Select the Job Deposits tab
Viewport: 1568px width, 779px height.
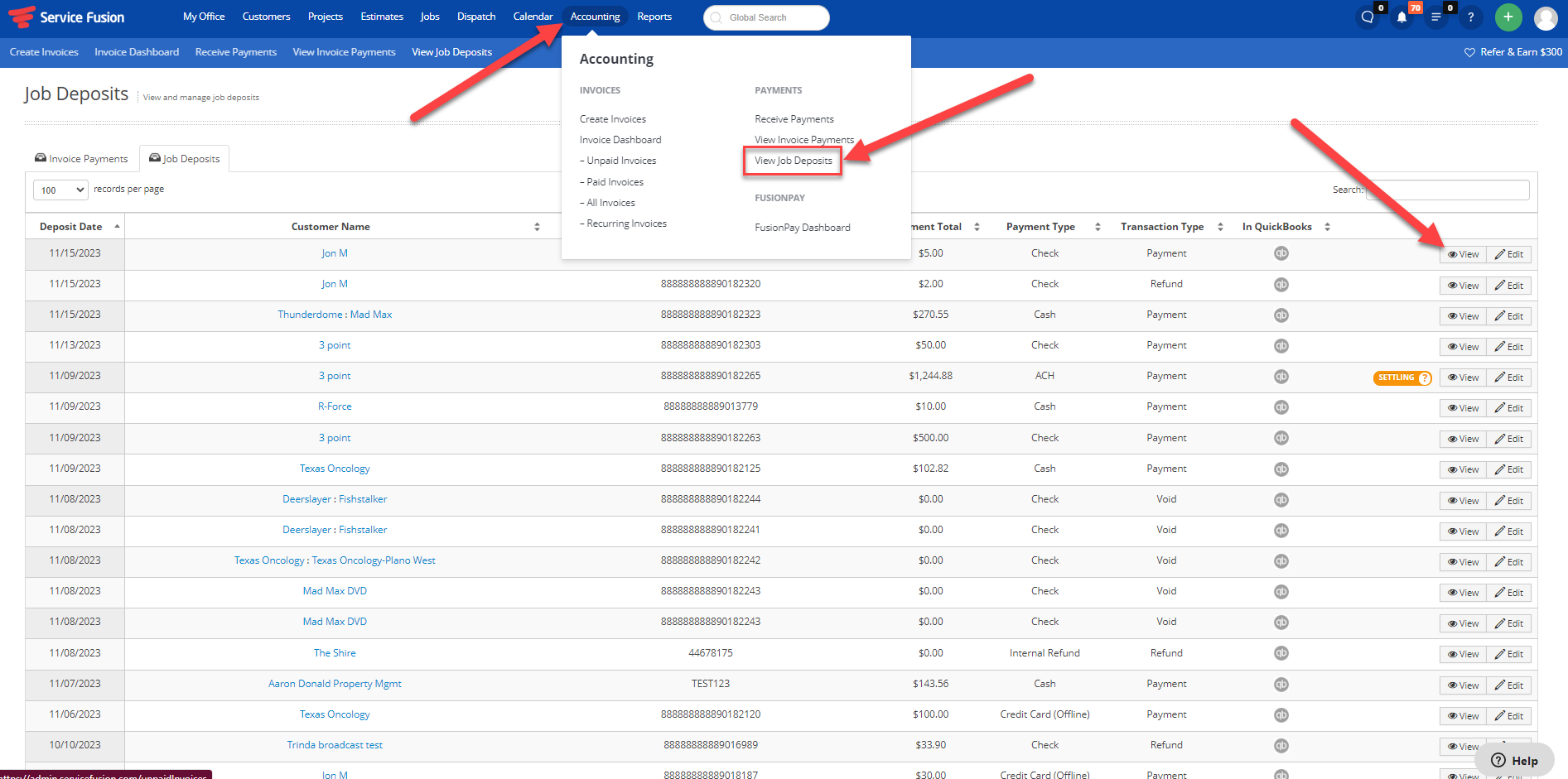tap(185, 158)
